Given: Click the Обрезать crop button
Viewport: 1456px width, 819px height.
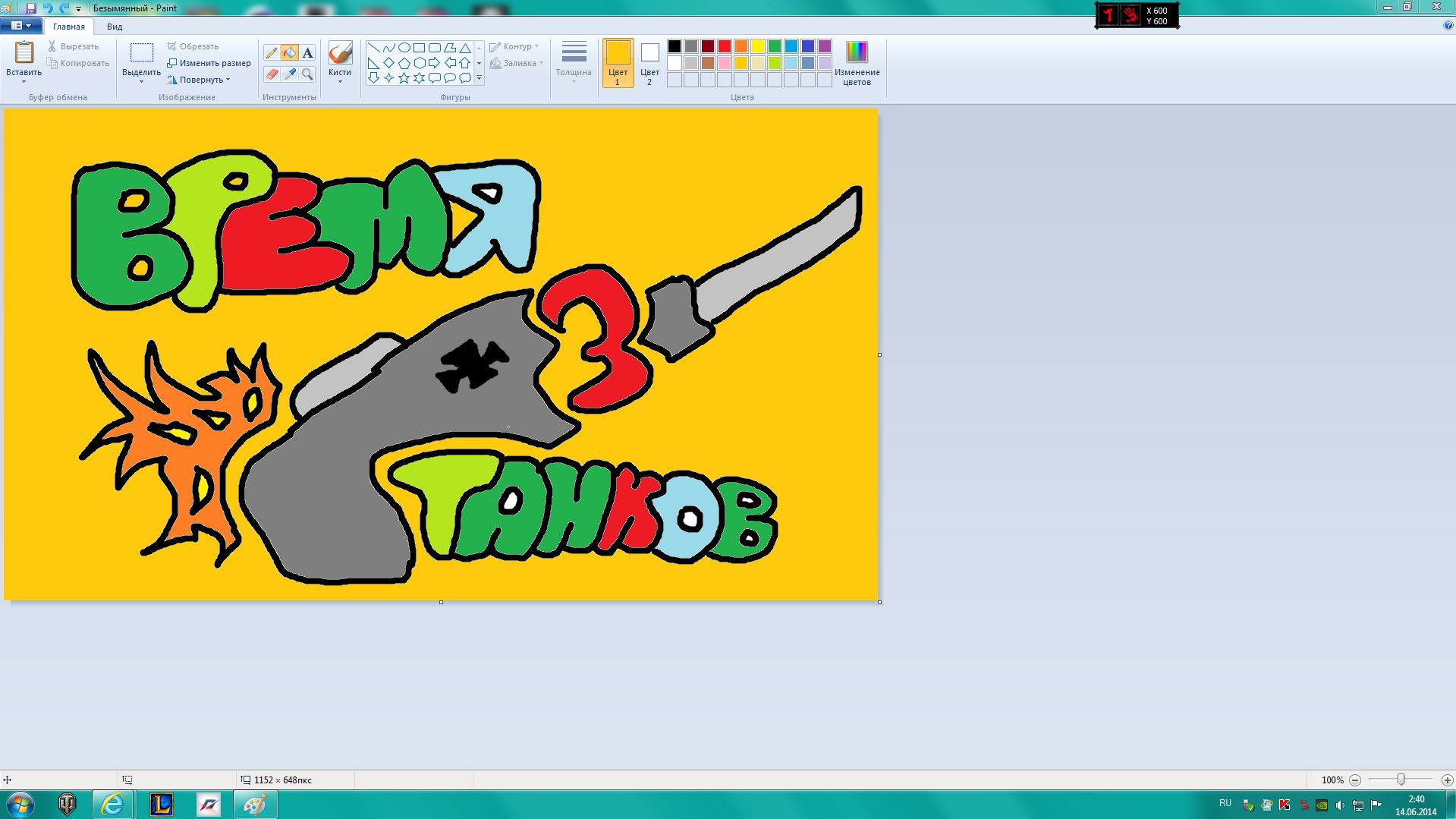Looking at the screenshot, I should [x=193, y=46].
